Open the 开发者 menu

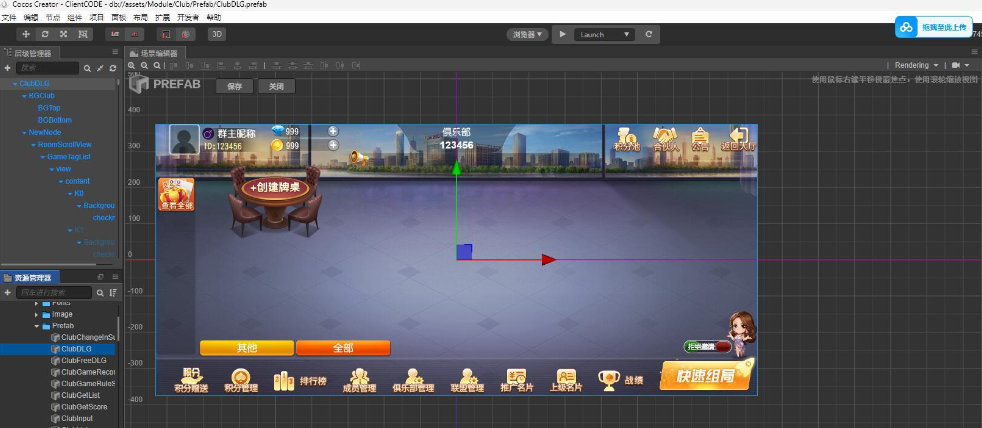click(186, 18)
